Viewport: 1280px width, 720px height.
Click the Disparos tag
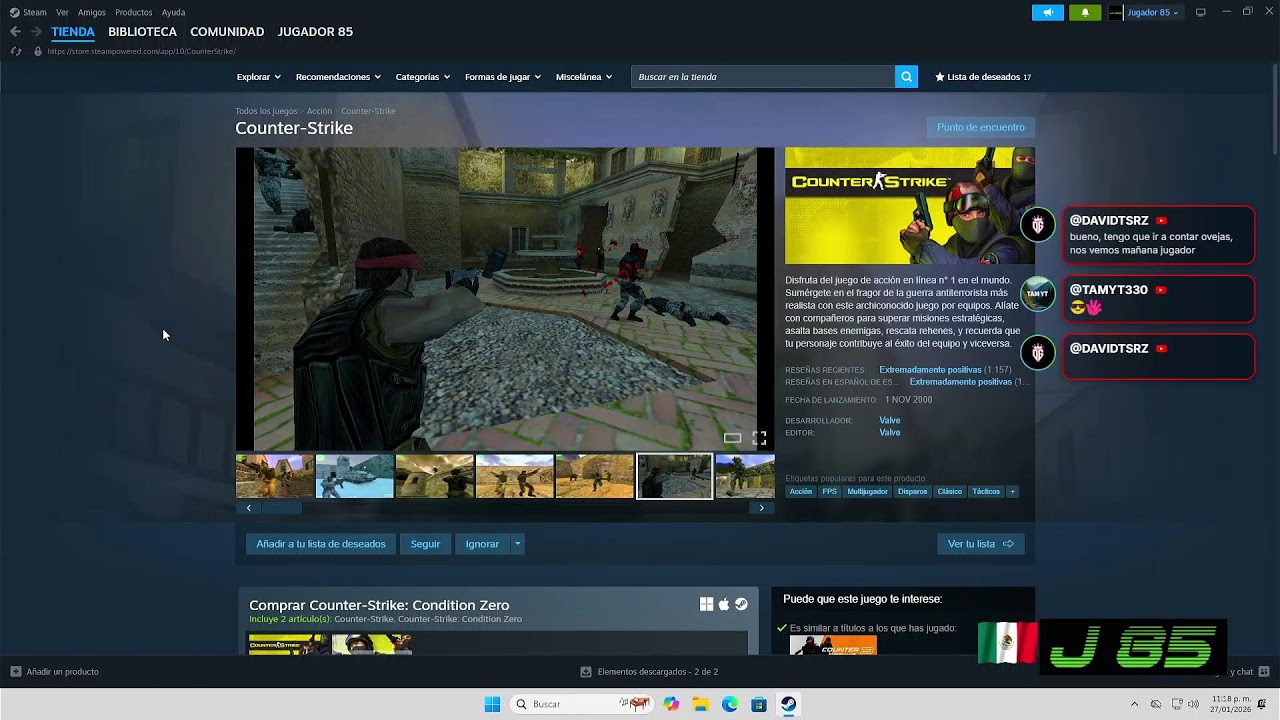click(x=912, y=492)
